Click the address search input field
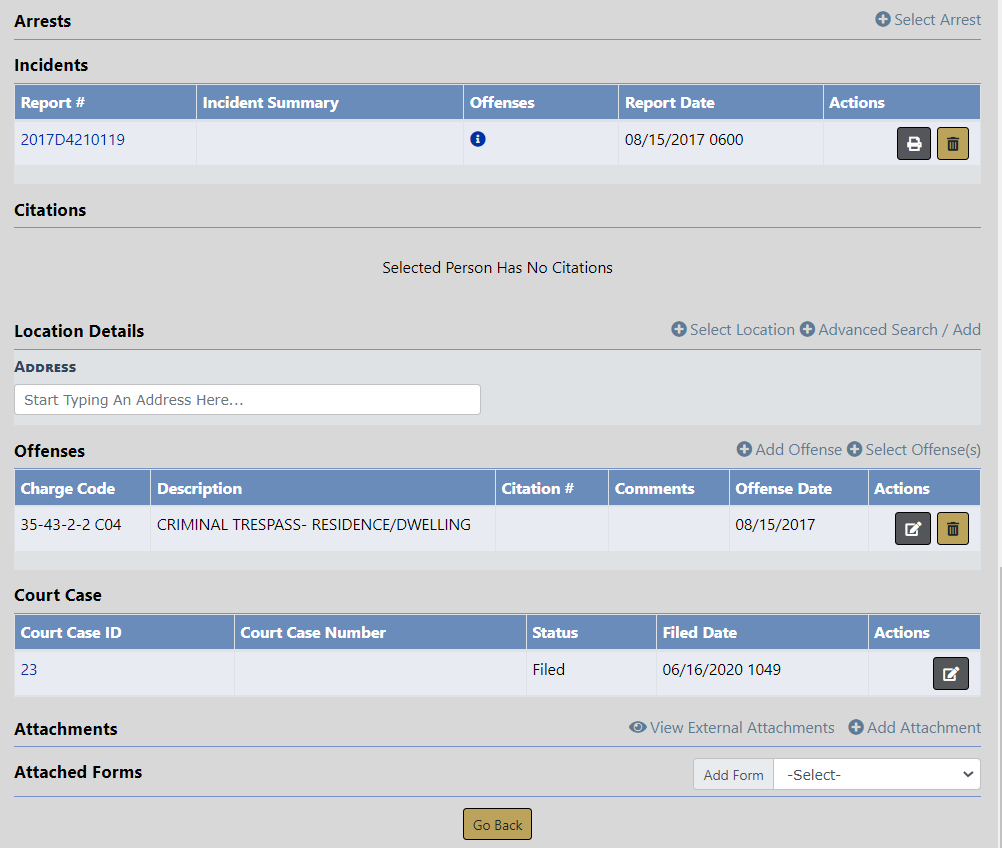 point(247,400)
